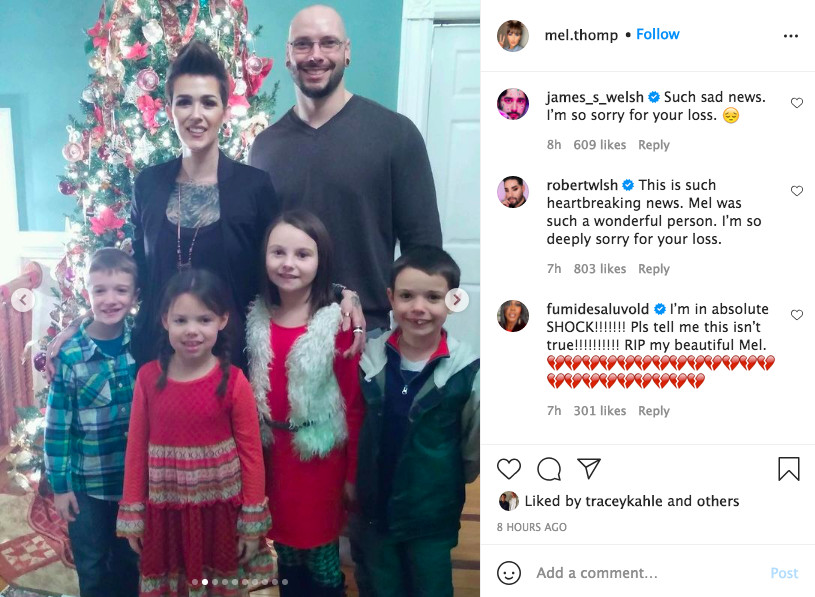Like the post with heart icon

click(x=508, y=469)
